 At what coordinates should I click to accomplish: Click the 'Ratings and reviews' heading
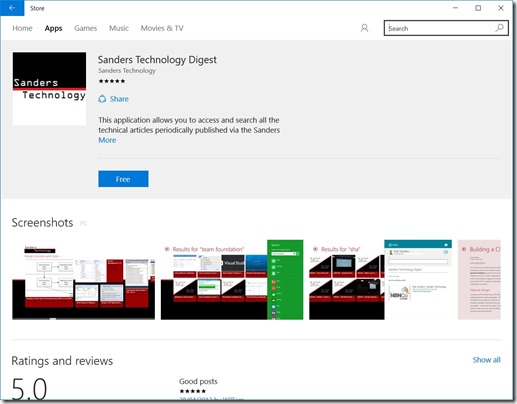click(x=62, y=361)
